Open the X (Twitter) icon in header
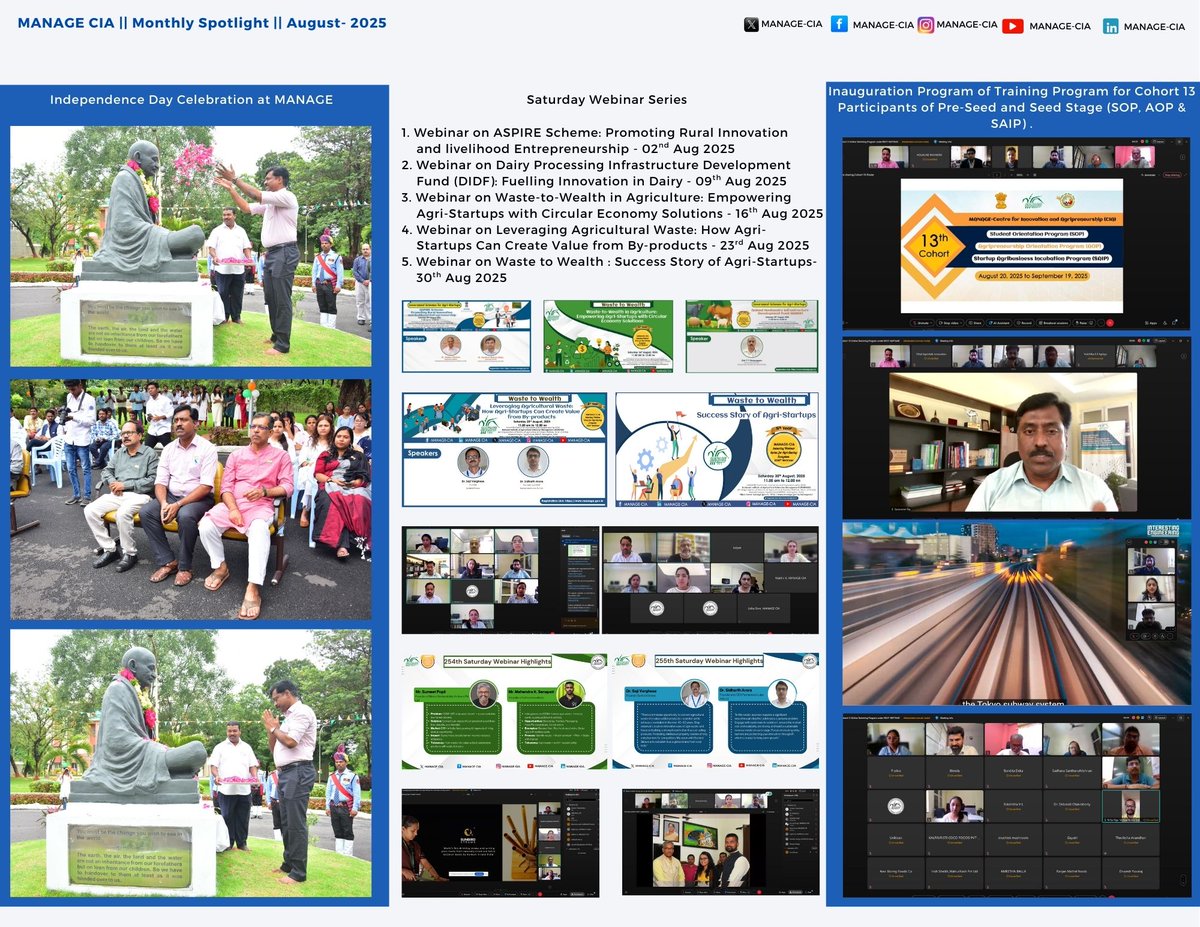1200x927 pixels. tap(751, 25)
